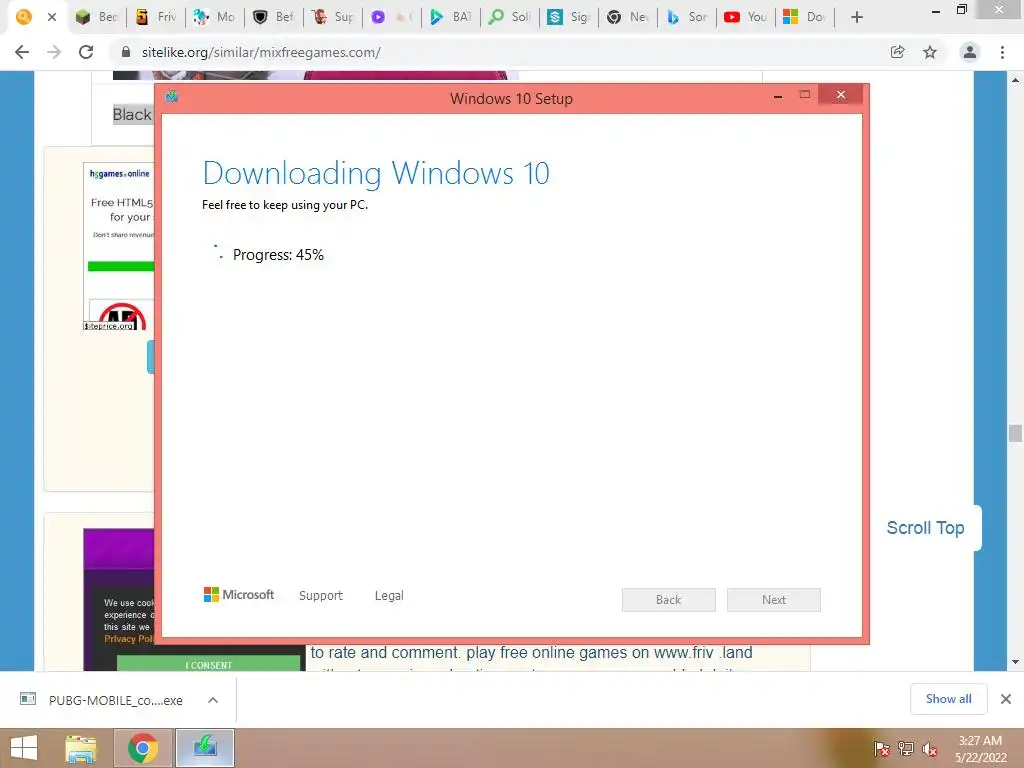Click the address bar URL

click(x=261, y=52)
